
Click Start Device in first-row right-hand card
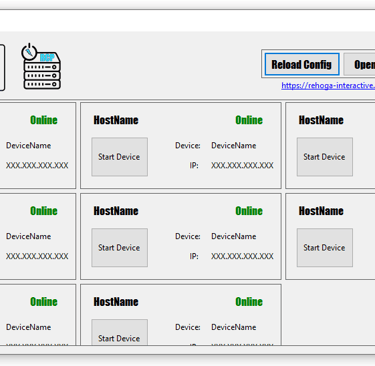tap(325, 157)
